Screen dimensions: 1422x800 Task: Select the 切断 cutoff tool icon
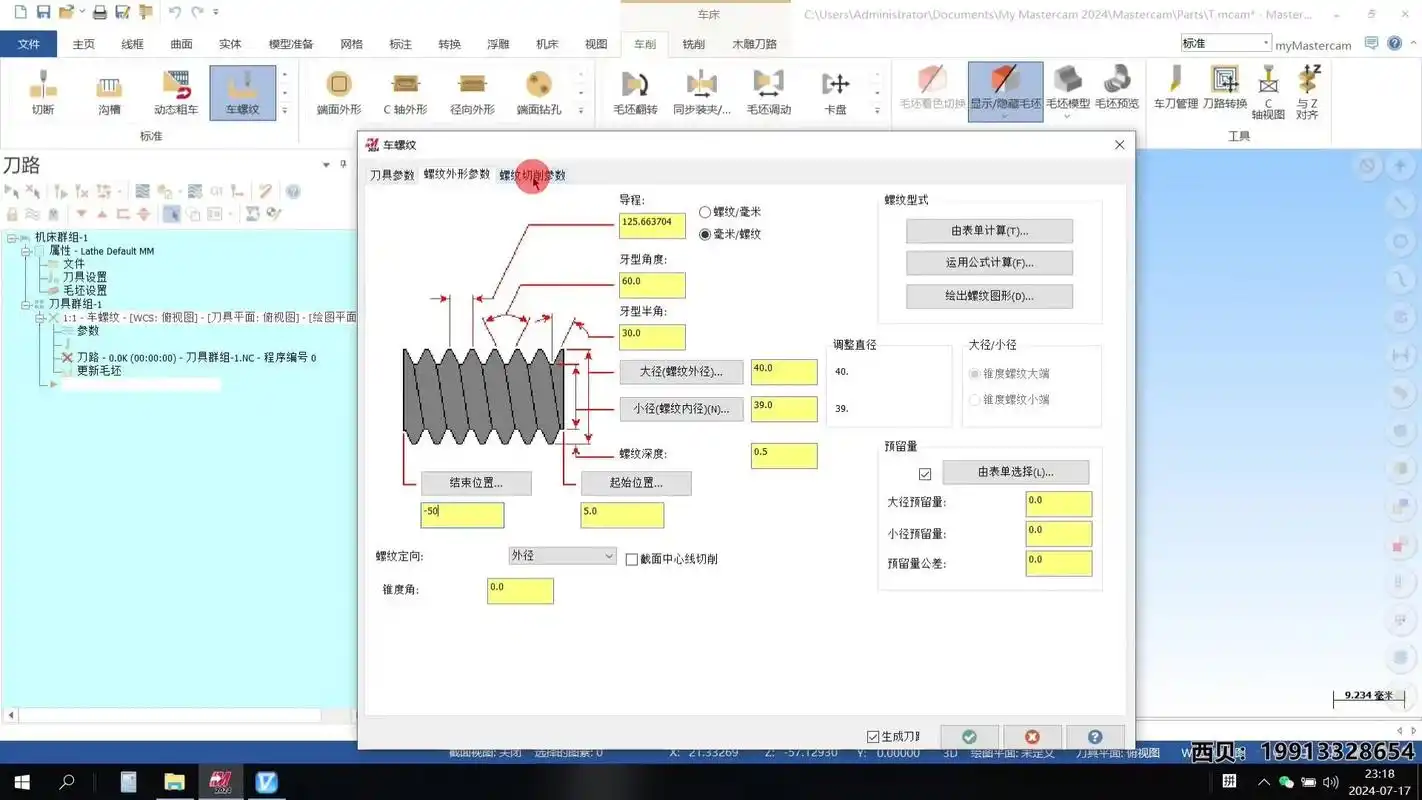point(43,92)
